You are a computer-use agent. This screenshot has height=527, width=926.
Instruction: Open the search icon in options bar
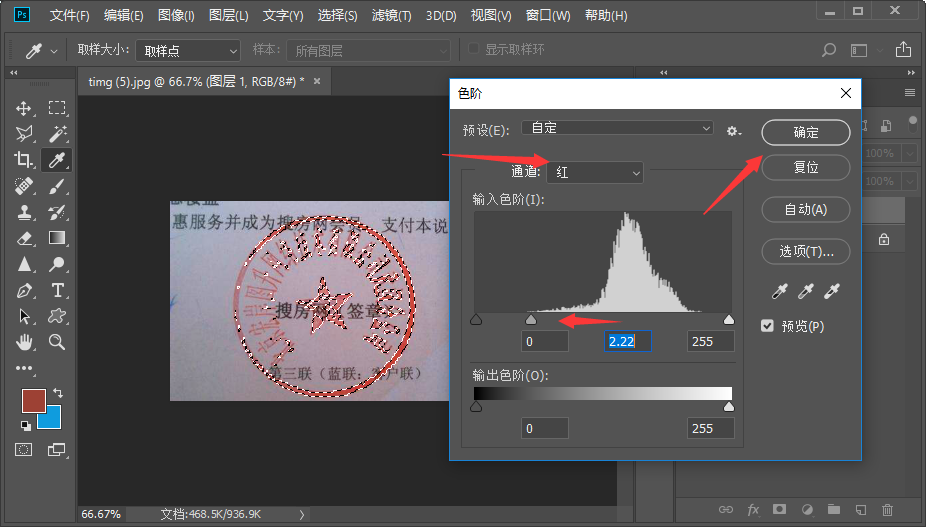point(829,50)
